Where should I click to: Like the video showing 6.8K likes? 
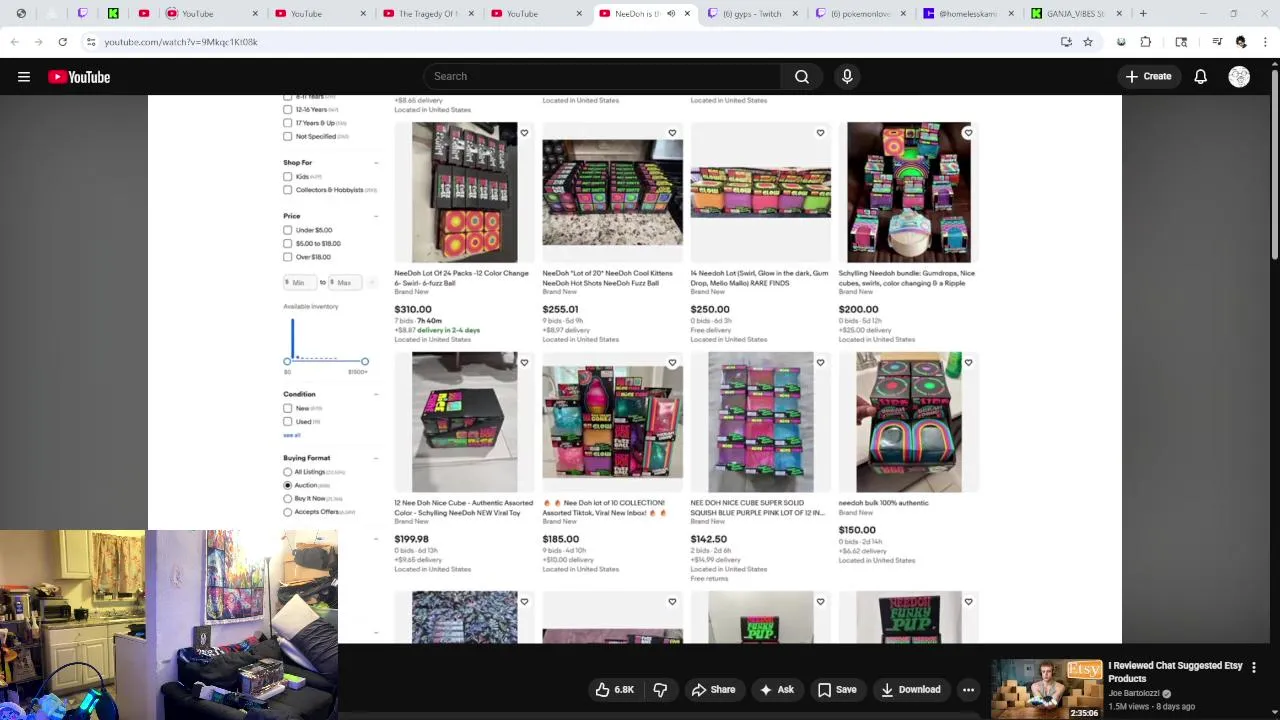pos(615,690)
